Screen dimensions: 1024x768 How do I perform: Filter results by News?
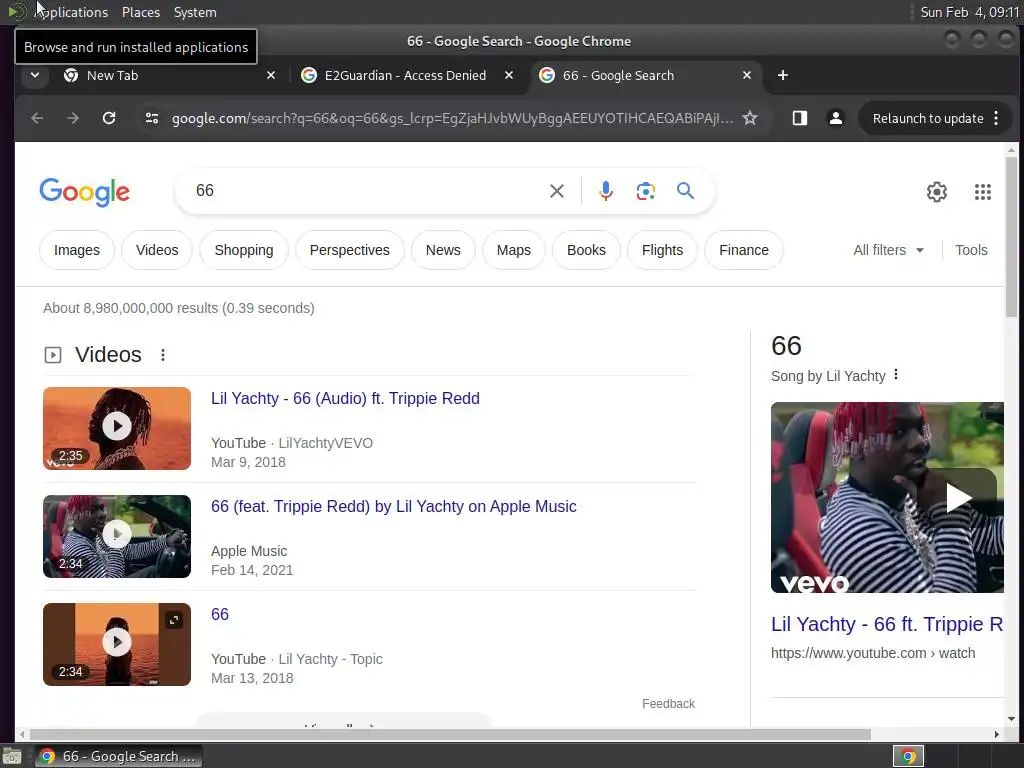(443, 250)
